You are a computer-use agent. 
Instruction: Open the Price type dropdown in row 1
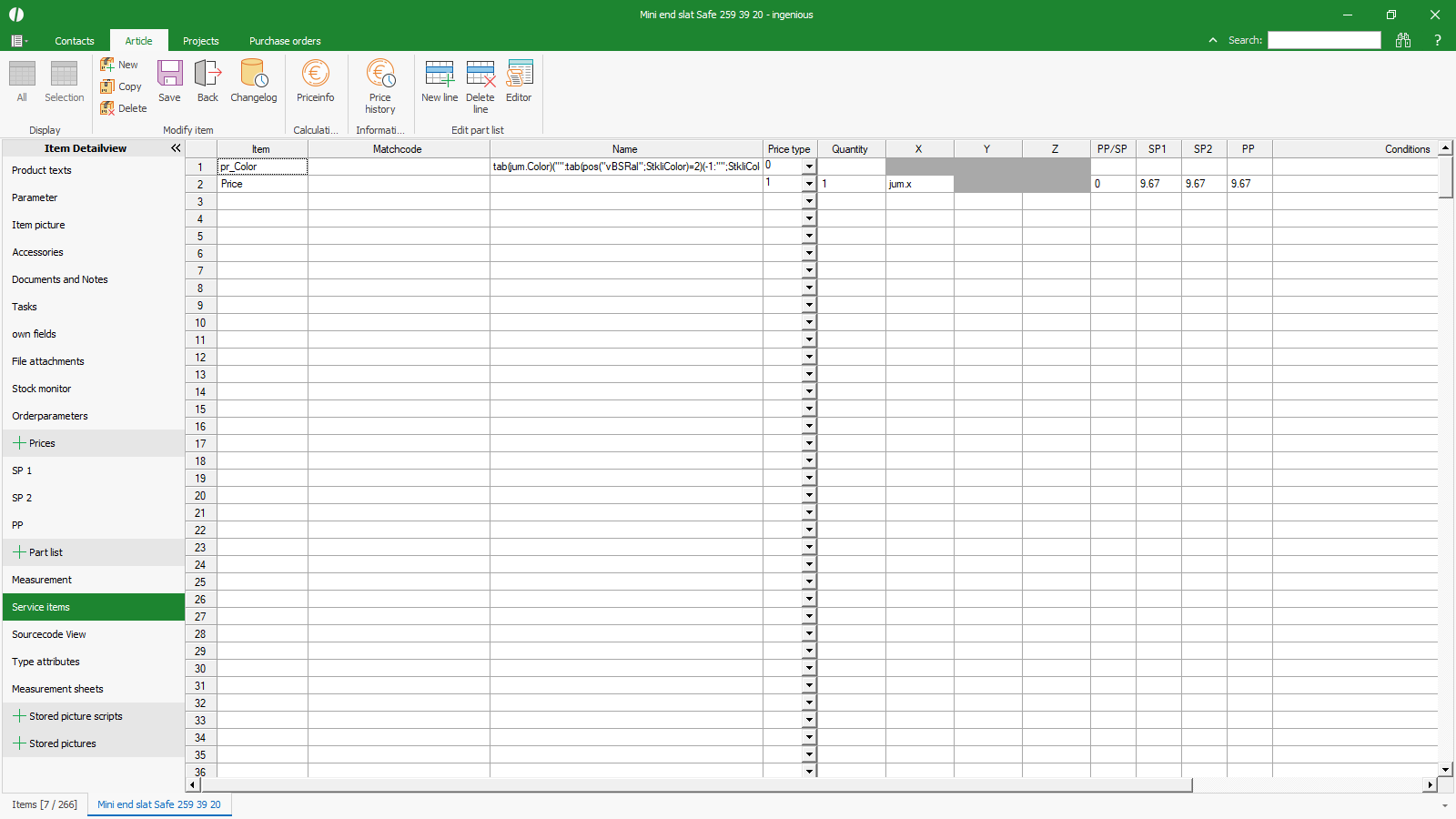point(808,167)
